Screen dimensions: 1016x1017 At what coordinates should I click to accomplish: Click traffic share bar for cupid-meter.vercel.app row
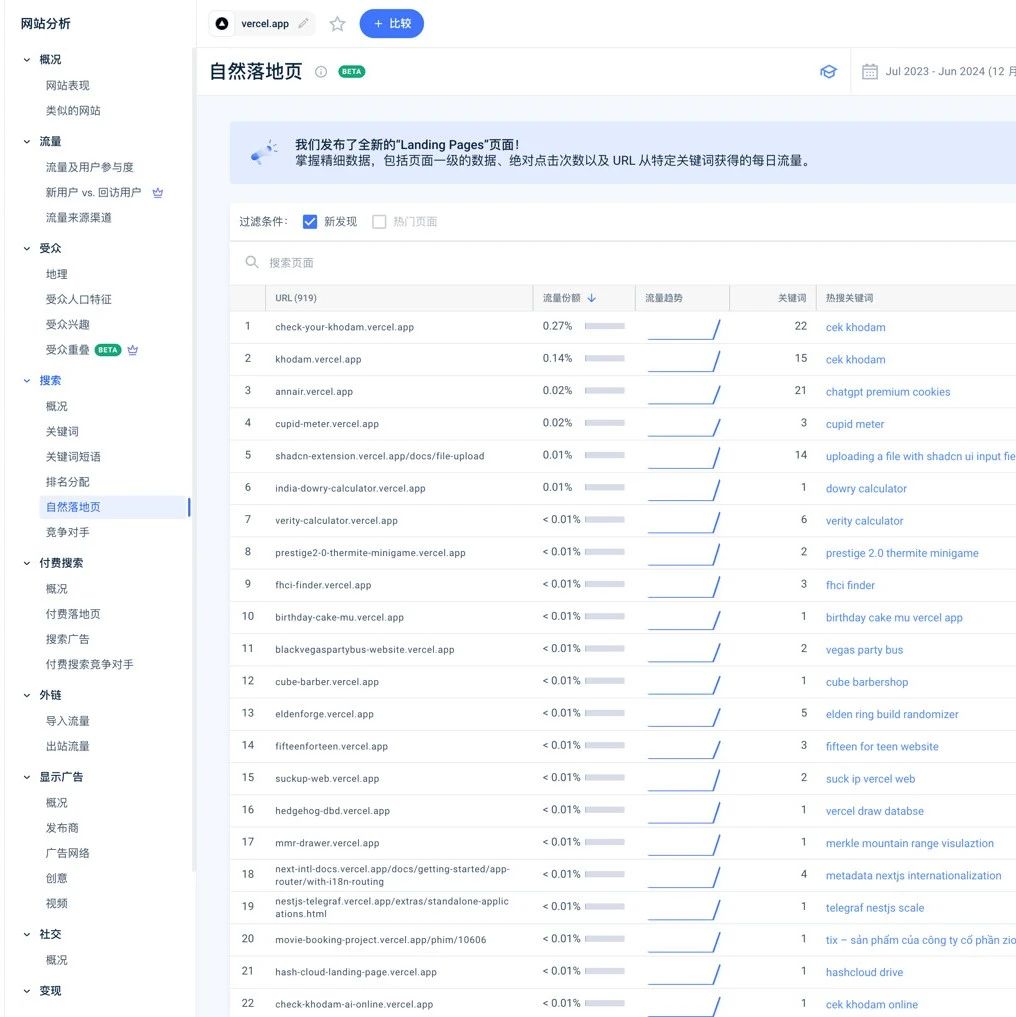605,423
